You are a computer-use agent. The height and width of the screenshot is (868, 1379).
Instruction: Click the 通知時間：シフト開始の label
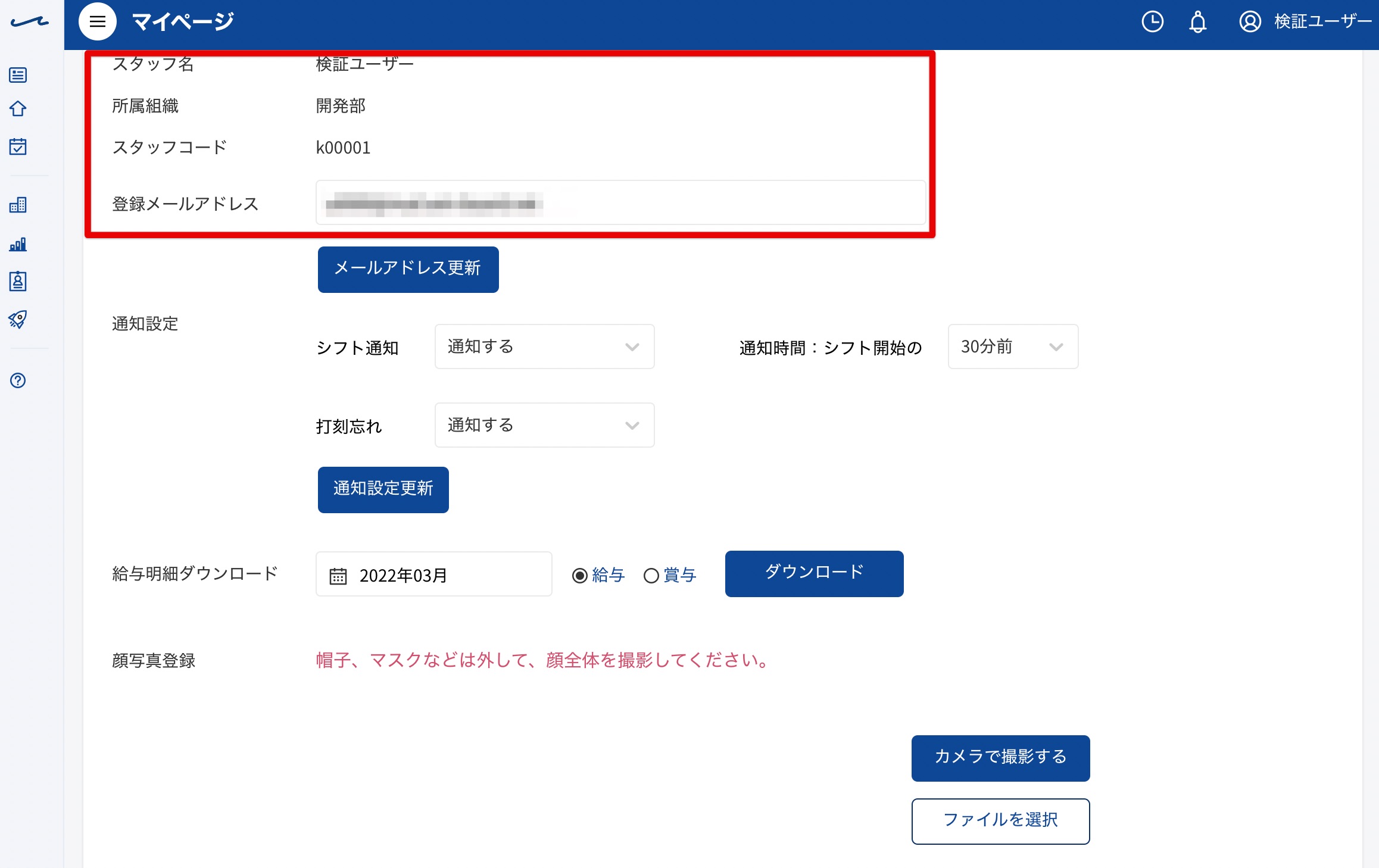pos(831,348)
